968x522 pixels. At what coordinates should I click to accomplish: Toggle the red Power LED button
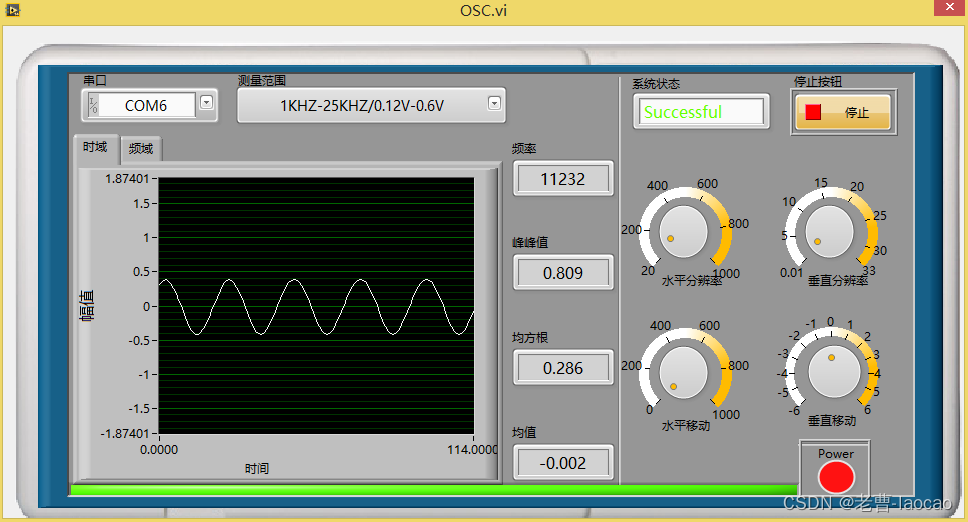(x=836, y=477)
